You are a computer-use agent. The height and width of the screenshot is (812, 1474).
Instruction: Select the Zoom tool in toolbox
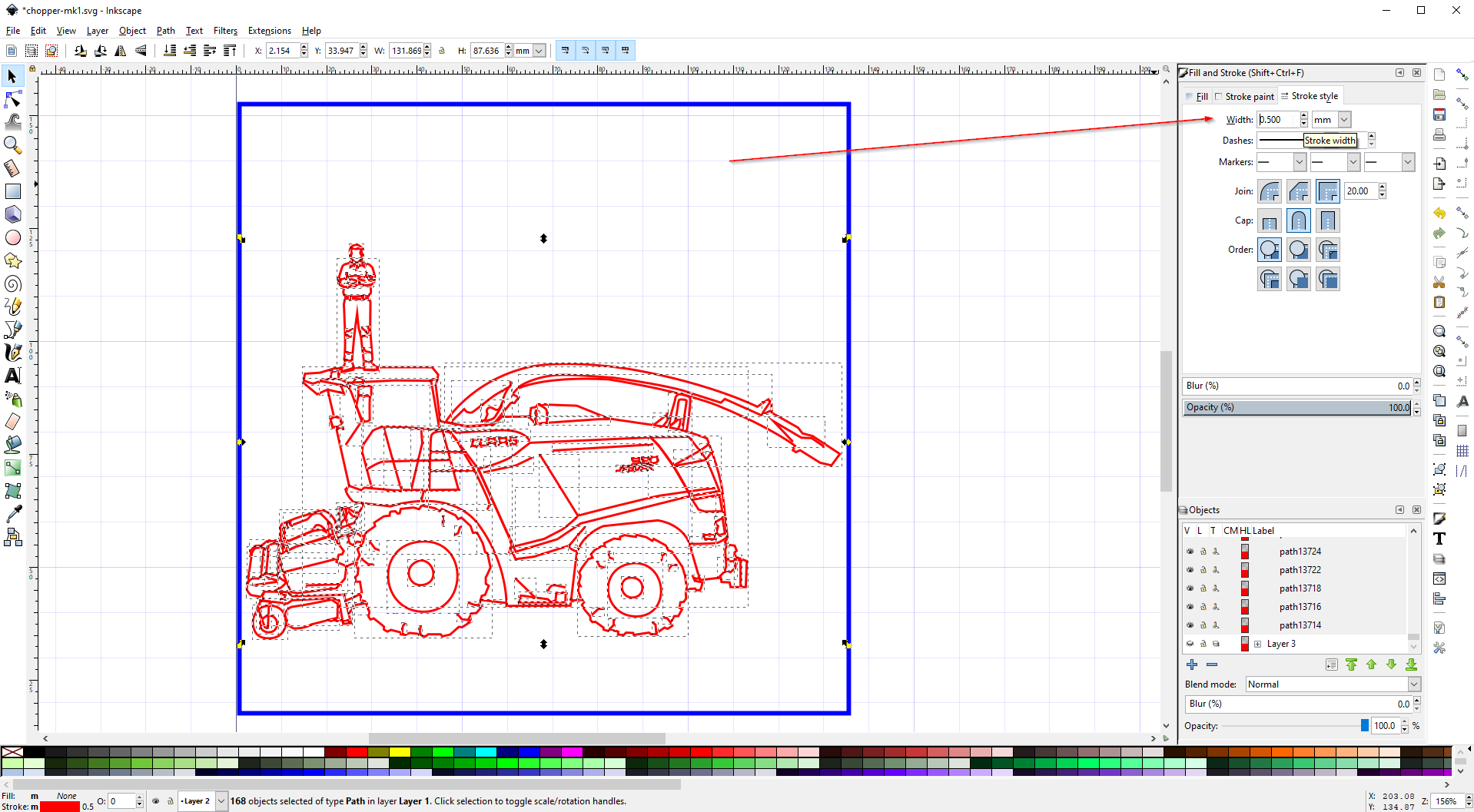pos(12,144)
